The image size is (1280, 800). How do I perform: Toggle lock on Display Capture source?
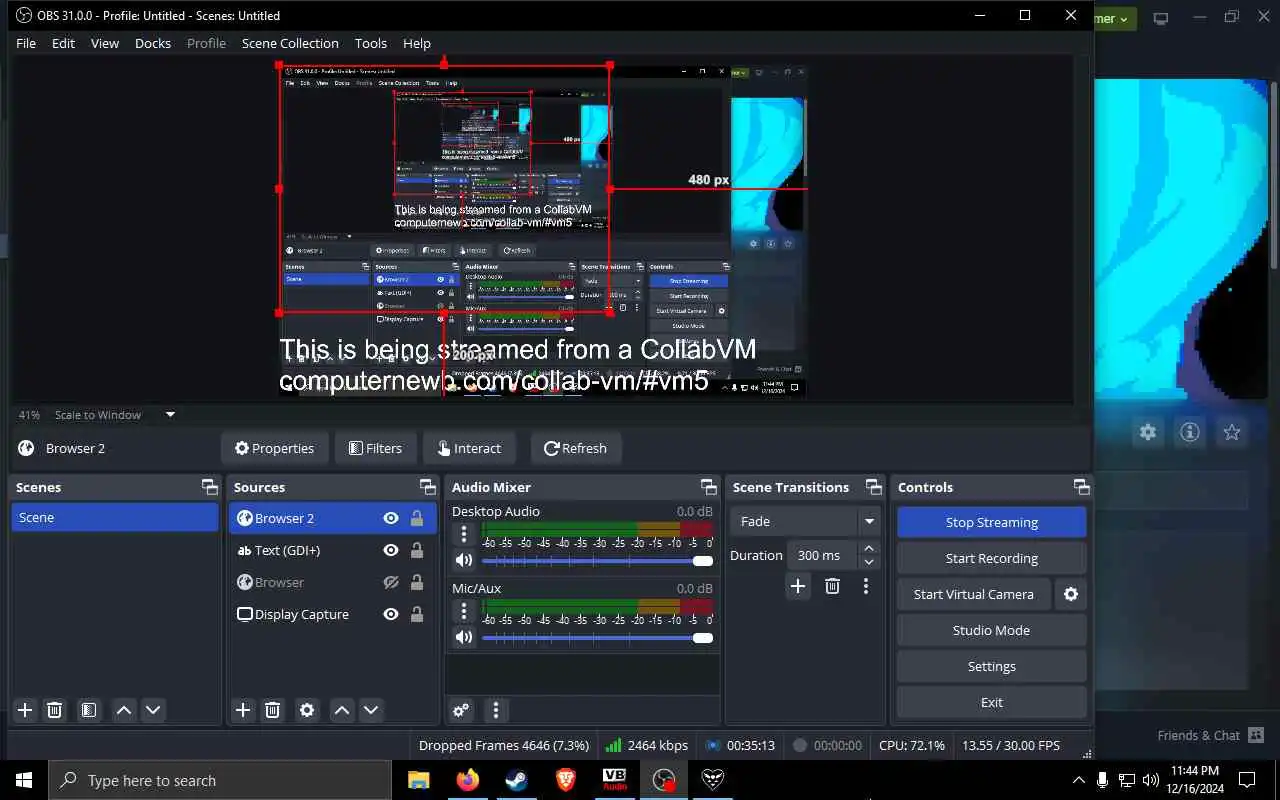coord(417,614)
